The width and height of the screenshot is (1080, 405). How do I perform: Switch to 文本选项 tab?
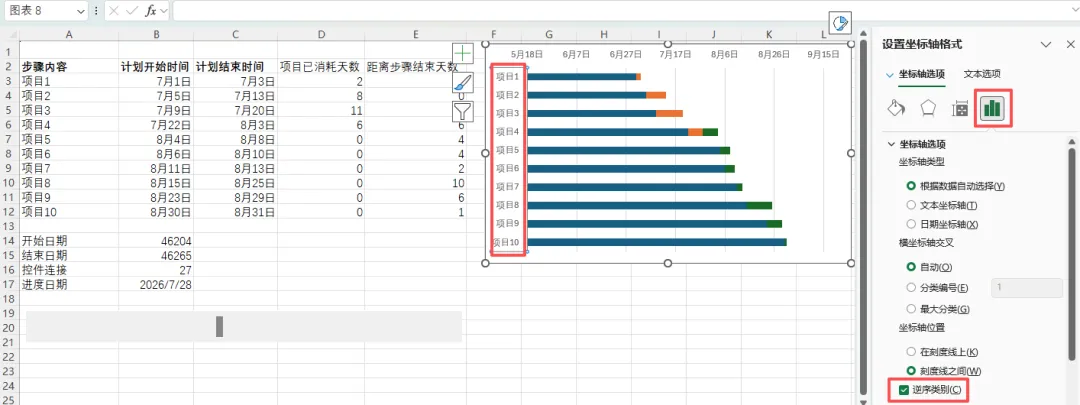982,74
